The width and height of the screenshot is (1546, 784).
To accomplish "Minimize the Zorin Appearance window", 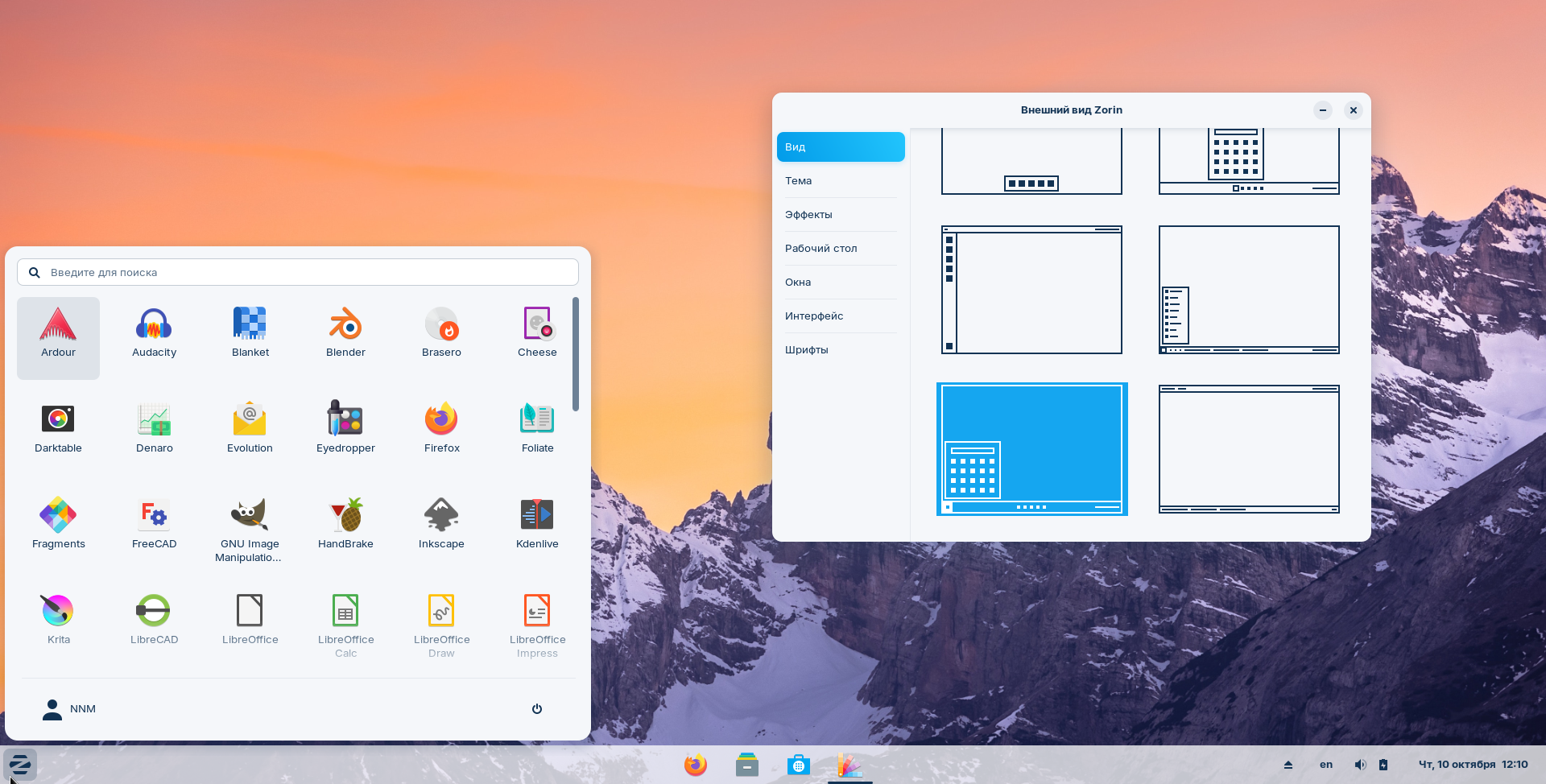I will click(1323, 110).
